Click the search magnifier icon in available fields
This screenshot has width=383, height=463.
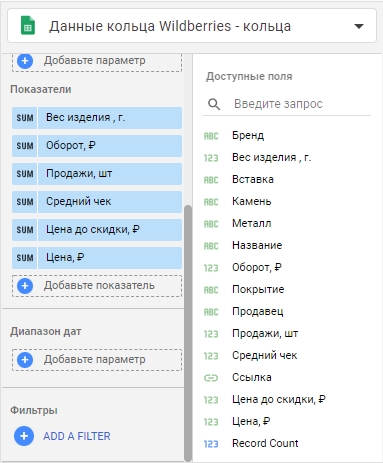tap(214, 104)
